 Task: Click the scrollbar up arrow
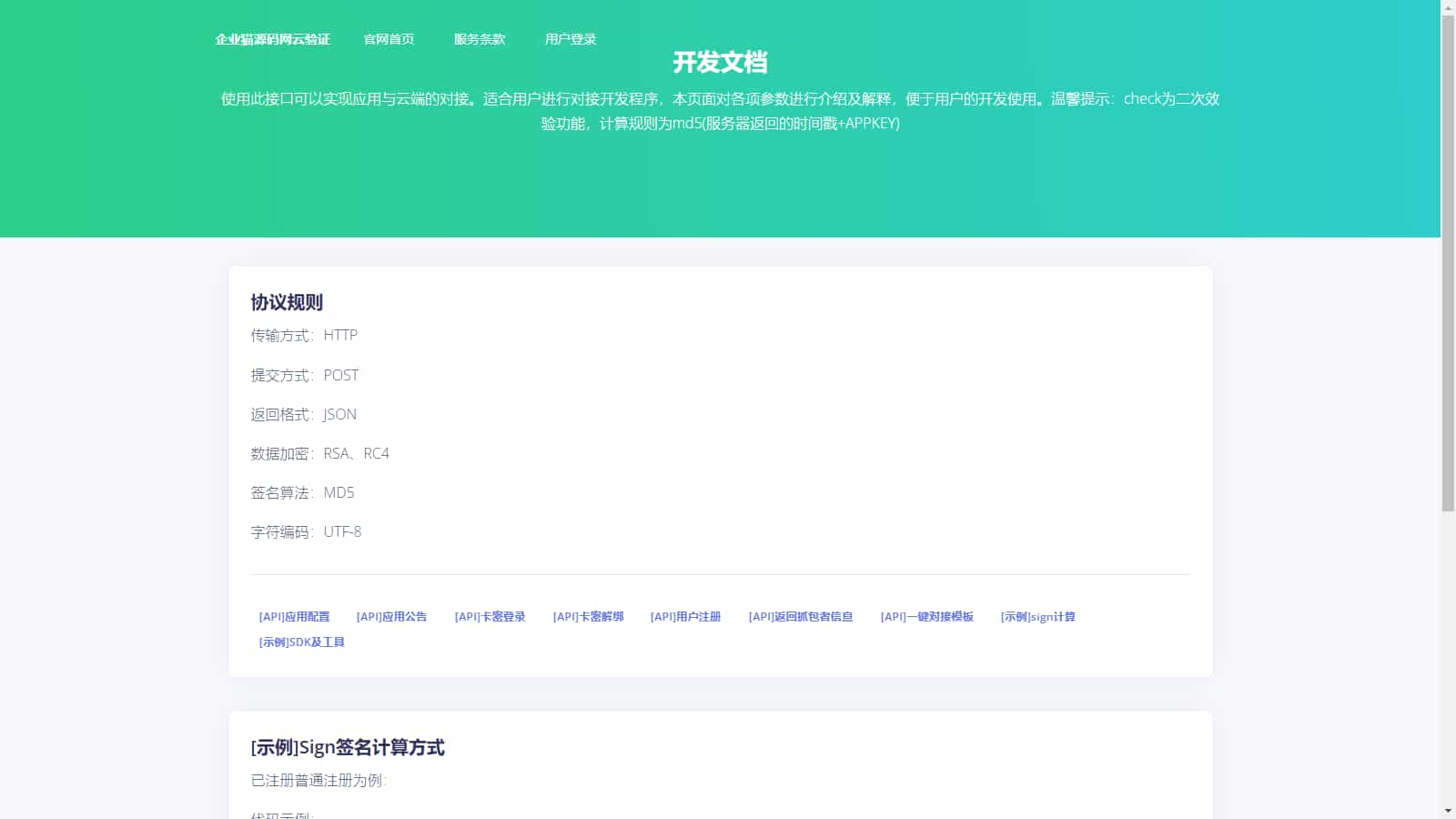1449,6
